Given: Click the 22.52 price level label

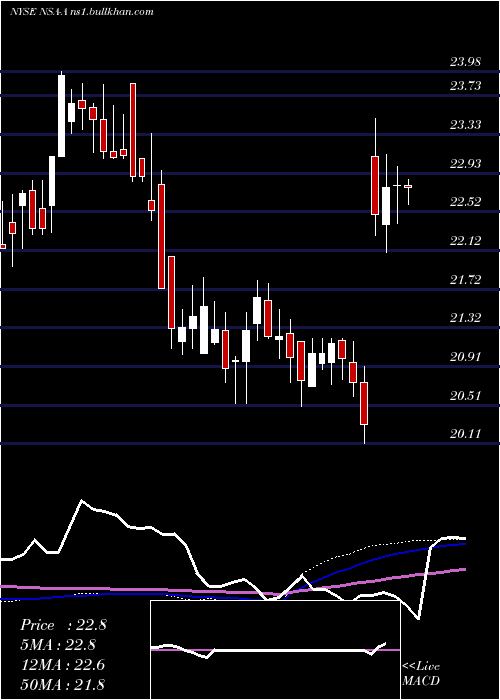Looking at the screenshot, I should [465, 202].
